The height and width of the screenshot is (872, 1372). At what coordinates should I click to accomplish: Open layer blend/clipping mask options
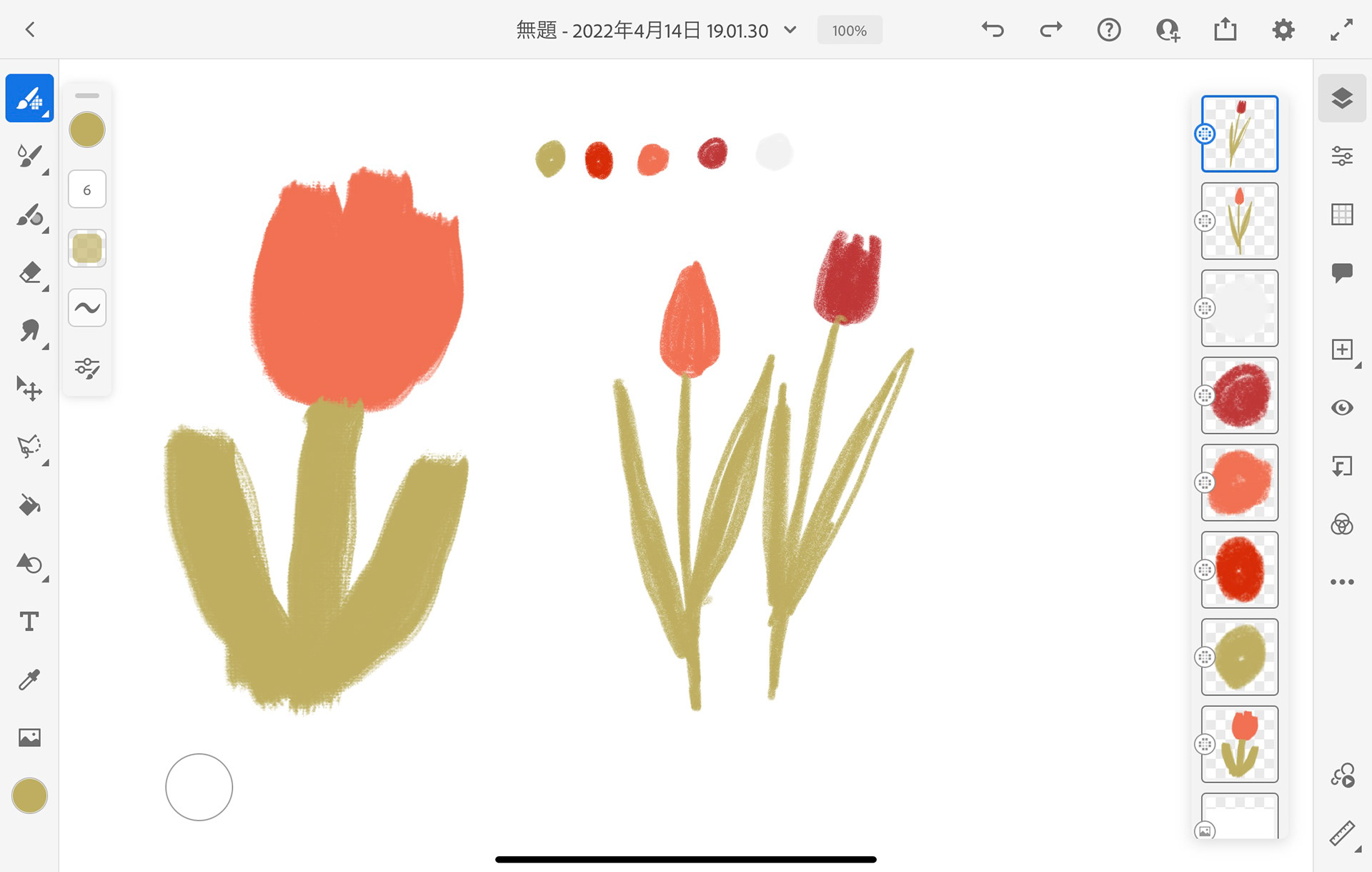[x=1342, y=524]
